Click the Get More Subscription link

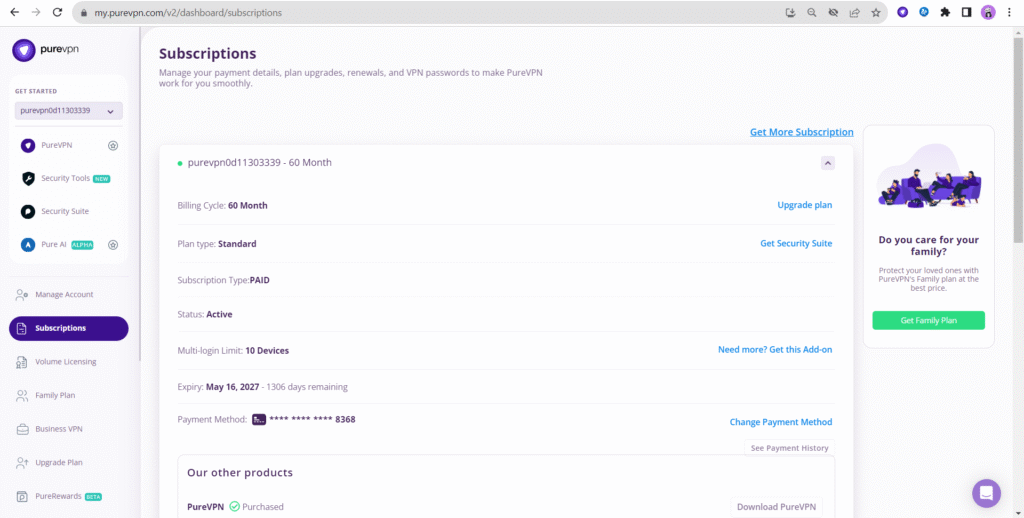coord(801,132)
